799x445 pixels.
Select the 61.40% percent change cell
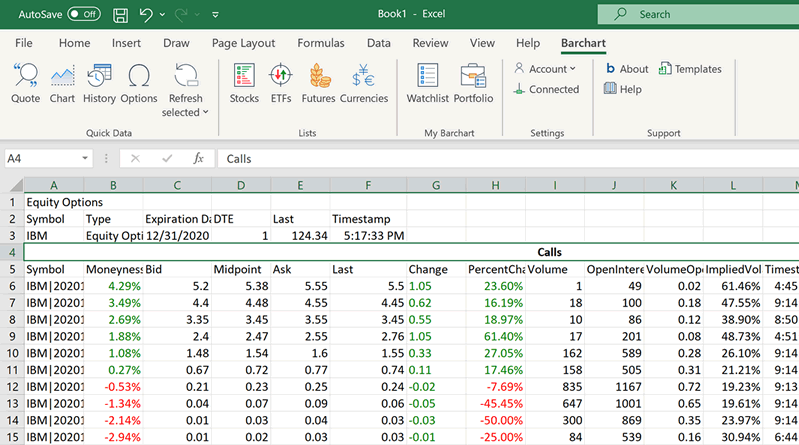pyautogui.click(x=495, y=336)
